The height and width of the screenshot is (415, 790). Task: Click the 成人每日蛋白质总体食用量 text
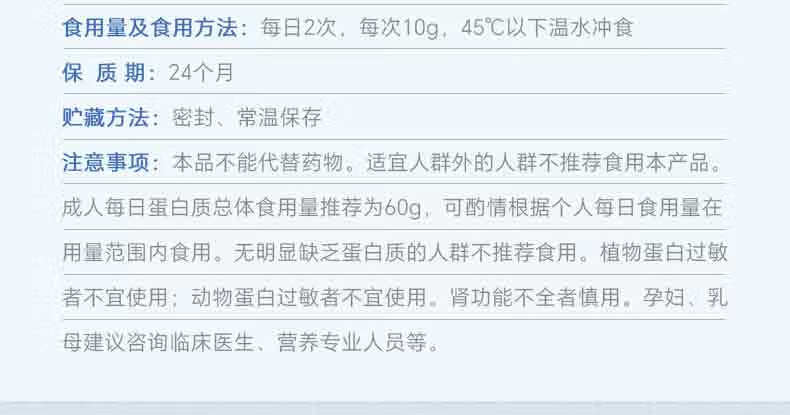(x=180, y=208)
